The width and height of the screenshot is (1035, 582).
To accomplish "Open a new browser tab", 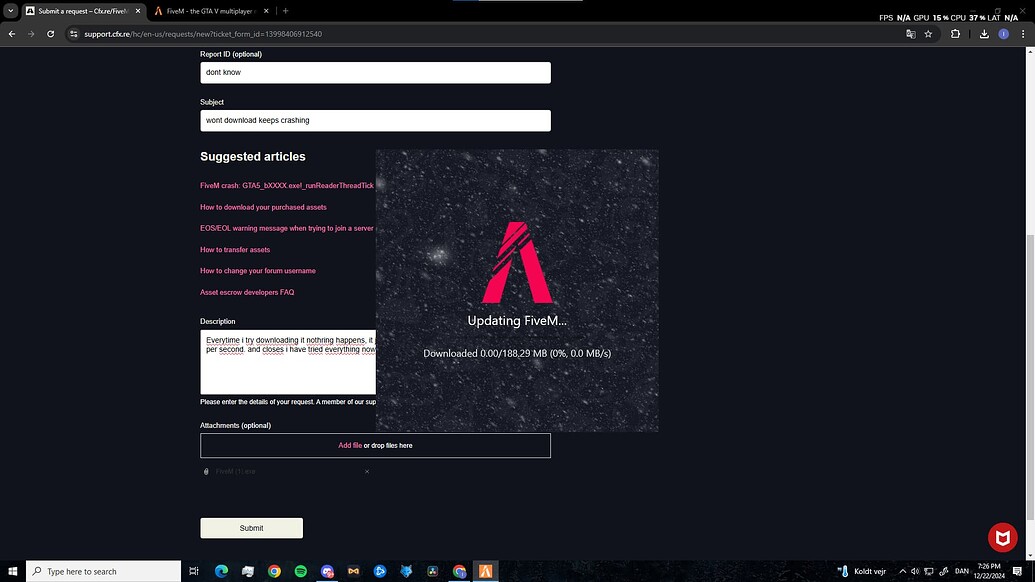I will click(285, 11).
